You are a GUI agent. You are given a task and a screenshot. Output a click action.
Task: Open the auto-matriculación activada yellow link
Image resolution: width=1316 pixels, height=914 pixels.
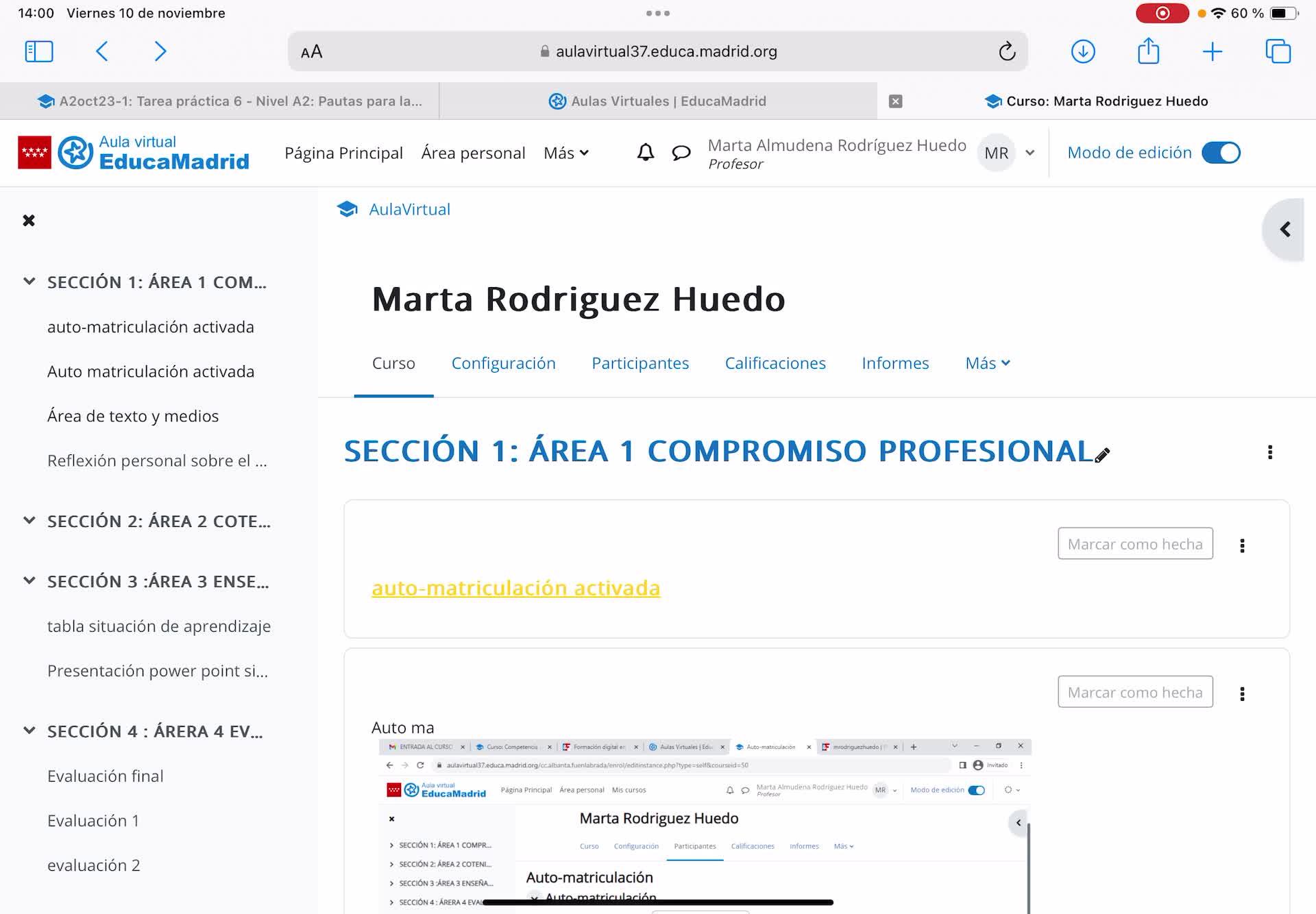point(515,588)
